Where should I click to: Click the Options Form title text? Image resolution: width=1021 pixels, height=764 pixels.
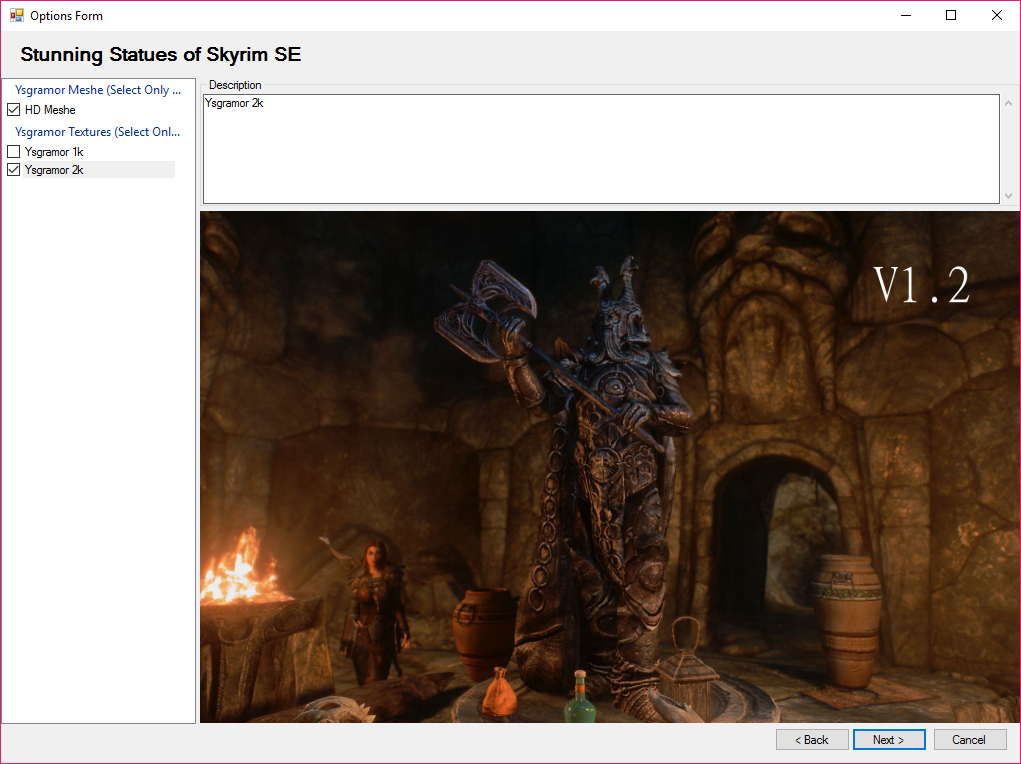66,16
